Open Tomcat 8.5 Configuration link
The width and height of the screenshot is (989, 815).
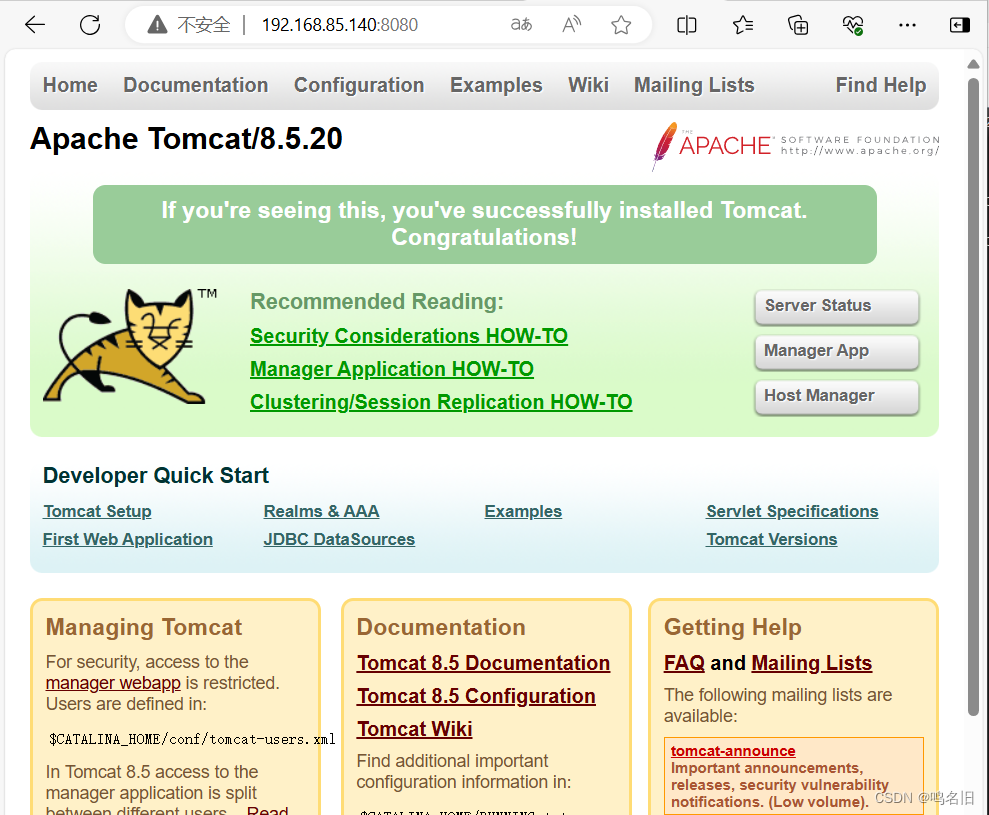[x=476, y=696]
